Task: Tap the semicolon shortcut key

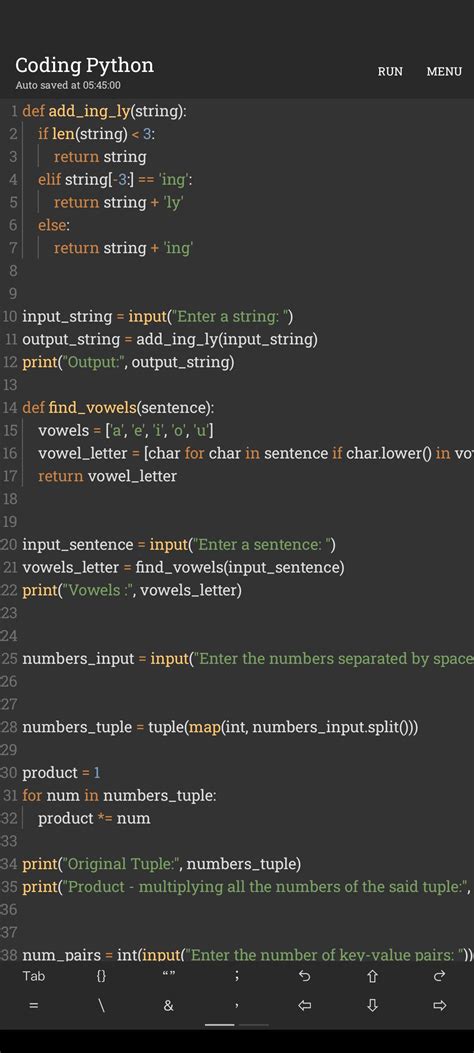Action: pyautogui.click(x=237, y=976)
